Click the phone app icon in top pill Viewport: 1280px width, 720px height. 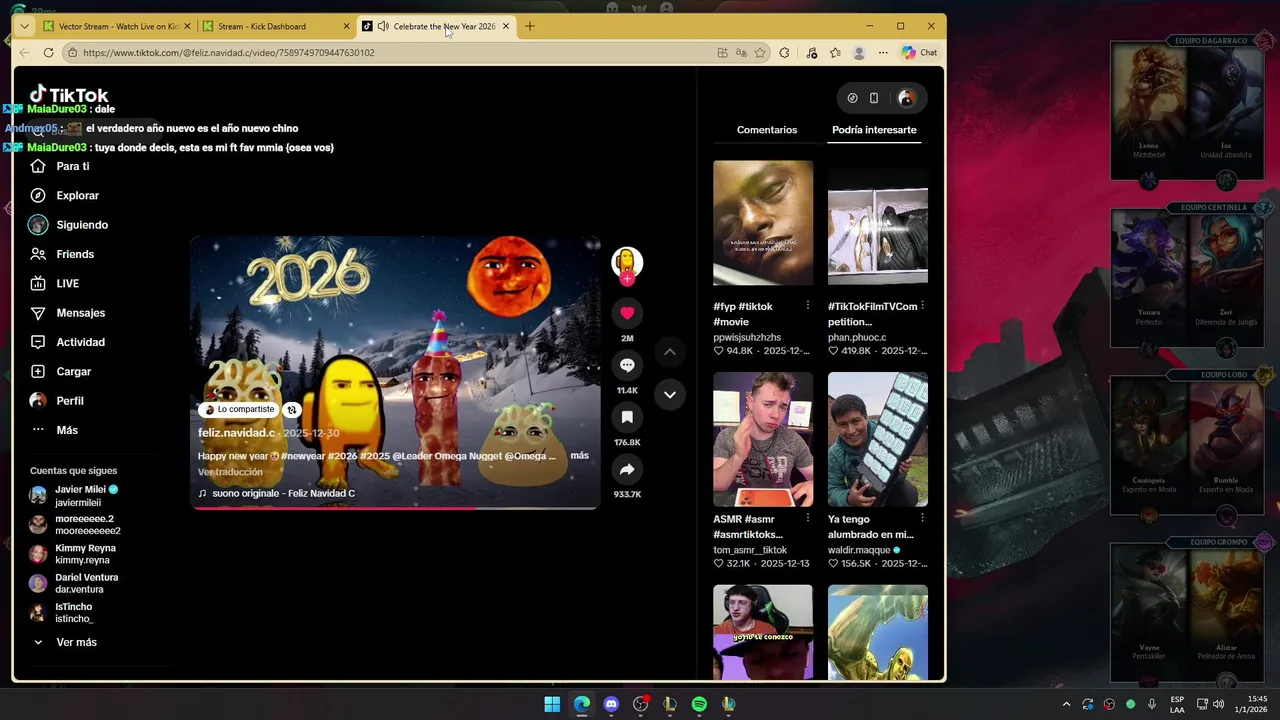pyautogui.click(x=874, y=98)
